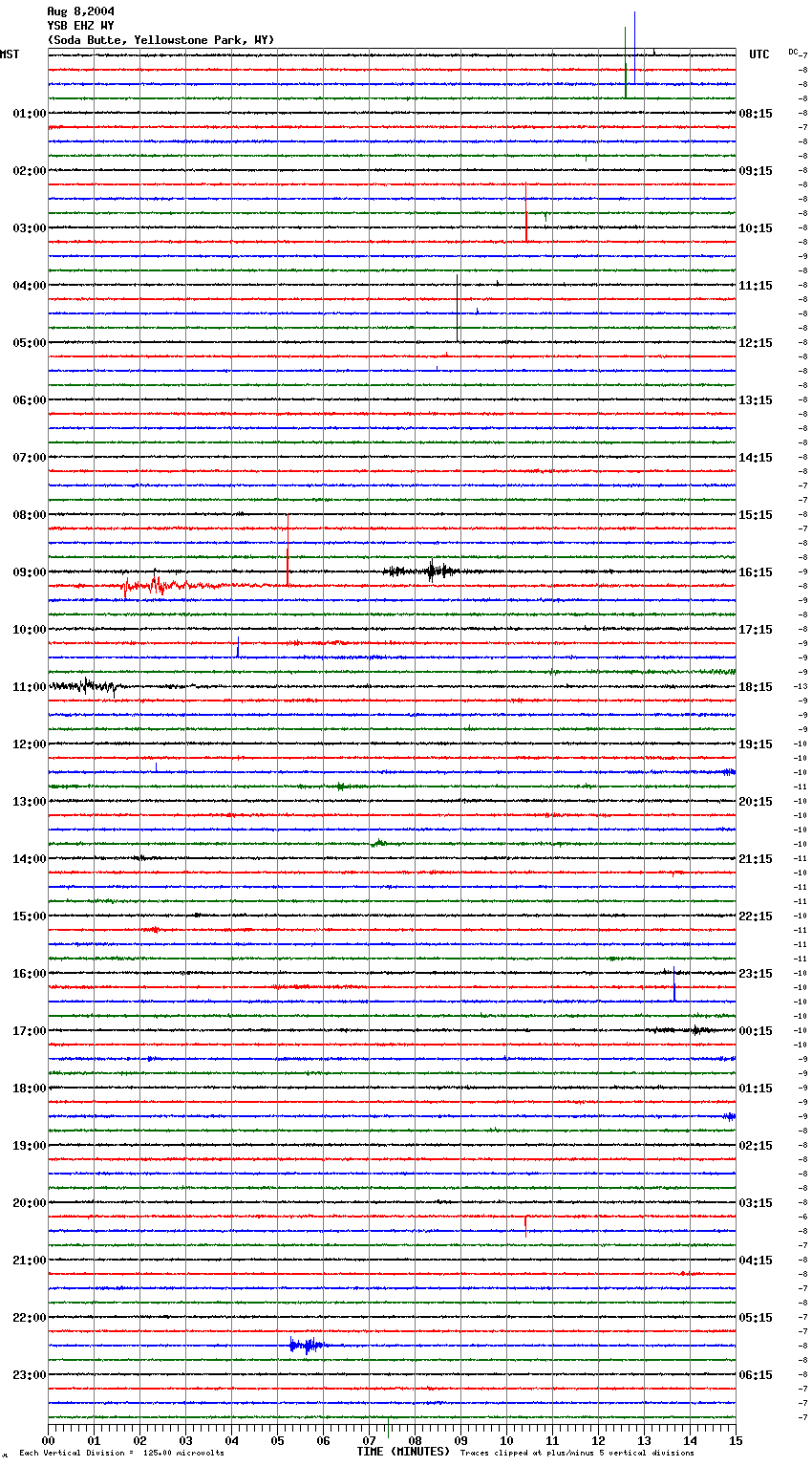
Task: Click the 02:15 UTC time label
Action: (756, 1146)
